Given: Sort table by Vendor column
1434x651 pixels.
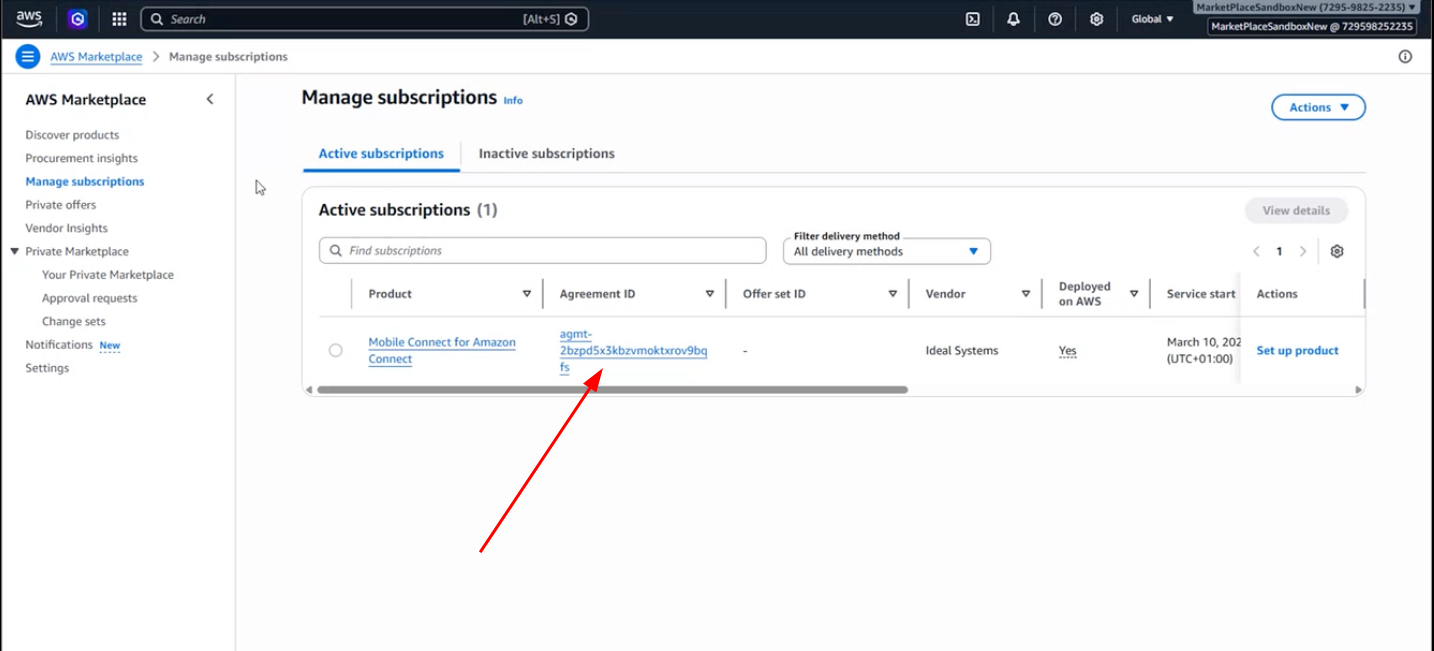Looking at the screenshot, I should [x=1026, y=294].
